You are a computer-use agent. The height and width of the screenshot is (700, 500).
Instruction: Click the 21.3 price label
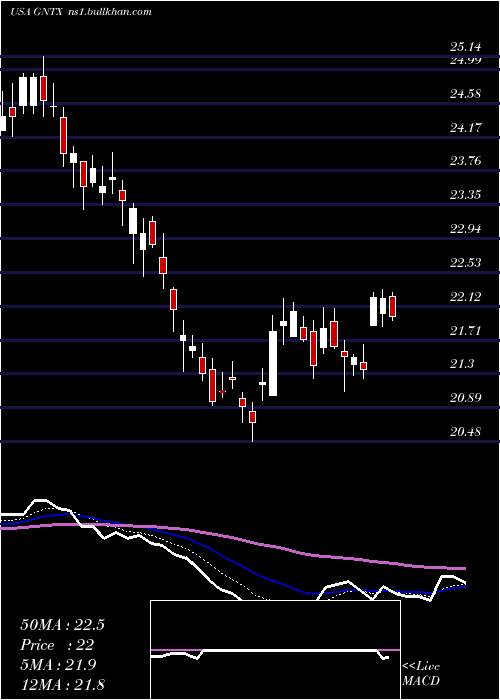(462, 364)
